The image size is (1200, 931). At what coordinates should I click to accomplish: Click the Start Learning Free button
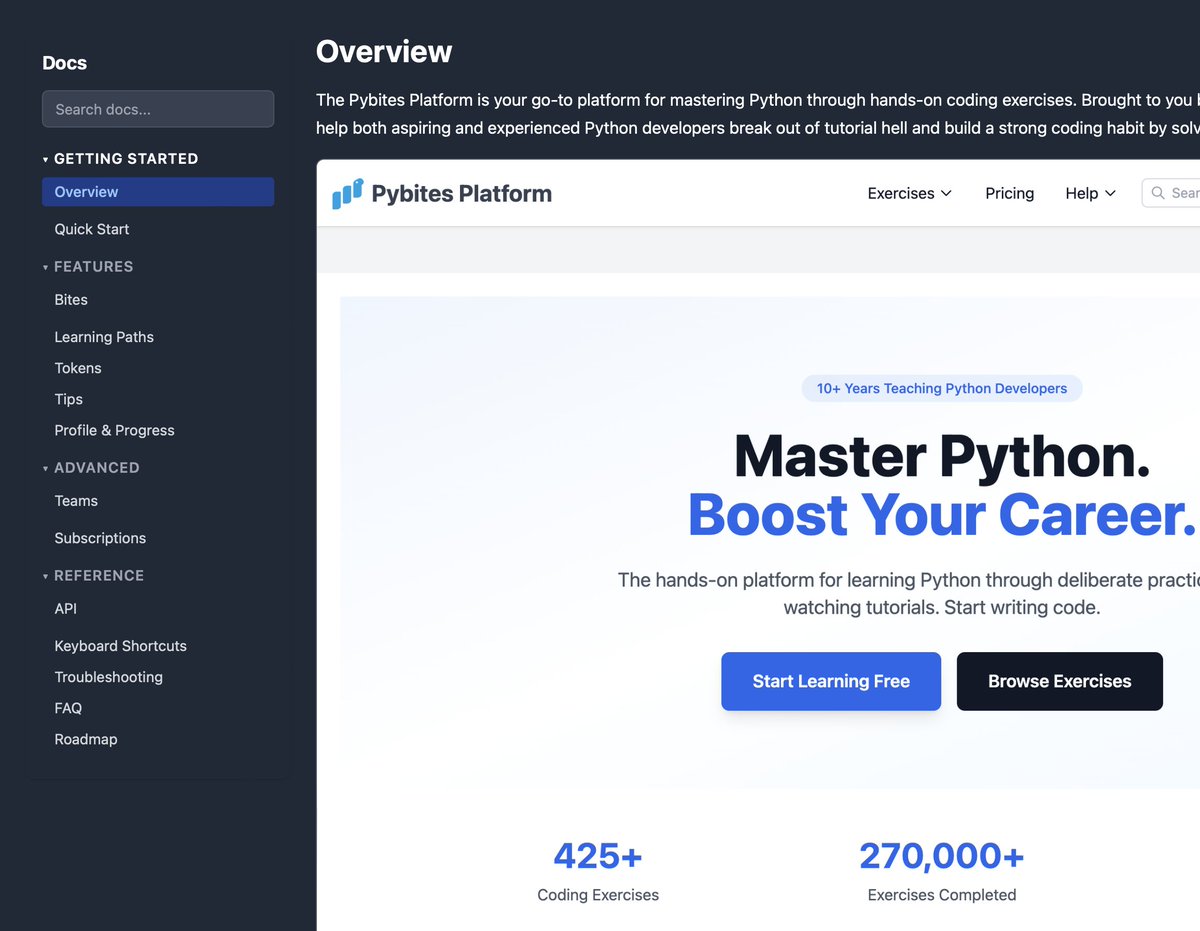(831, 682)
